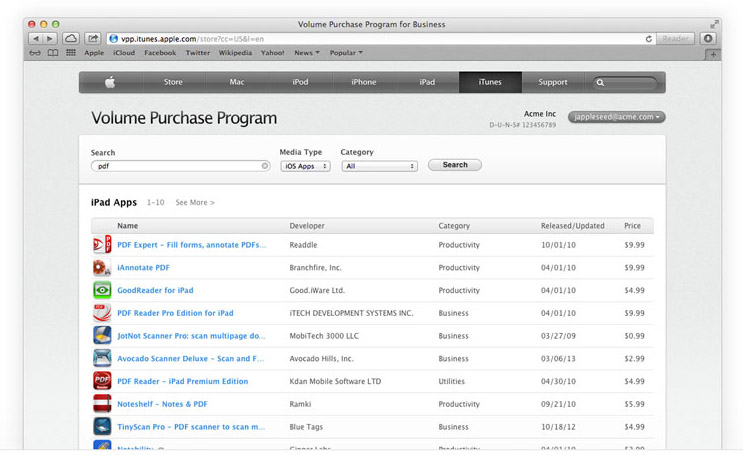This screenshot has width=743, height=455.
Task: Expand News bookmarks folder
Action: tap(307, 53)
